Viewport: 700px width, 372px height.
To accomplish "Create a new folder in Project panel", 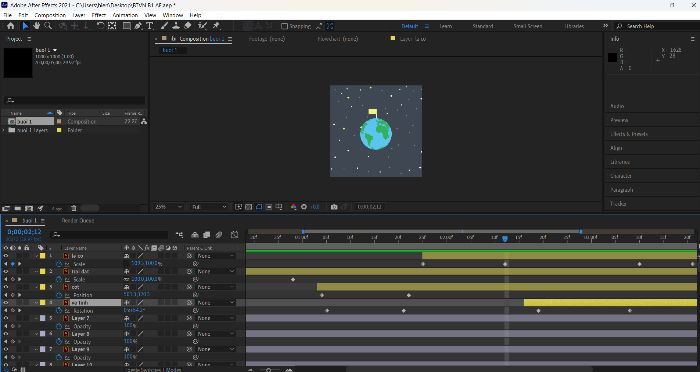I will [17, 208].
